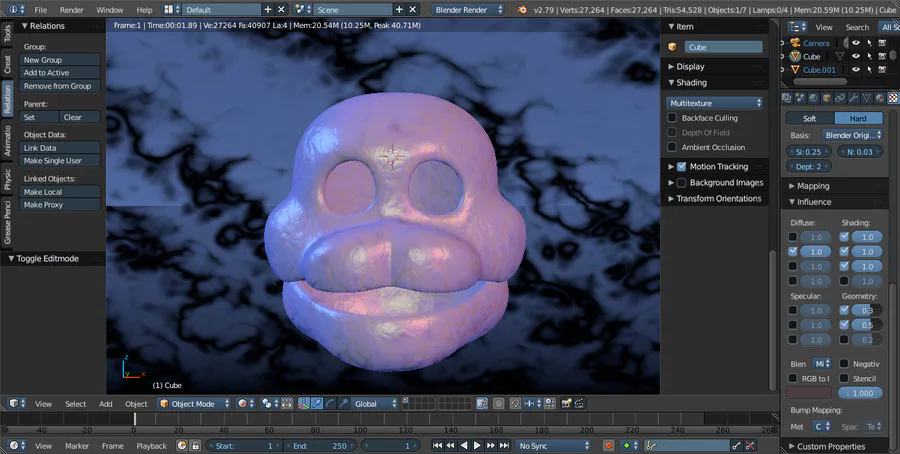Delete the Default screen layout
Screen dimensions: 900x454
(281, 10)
